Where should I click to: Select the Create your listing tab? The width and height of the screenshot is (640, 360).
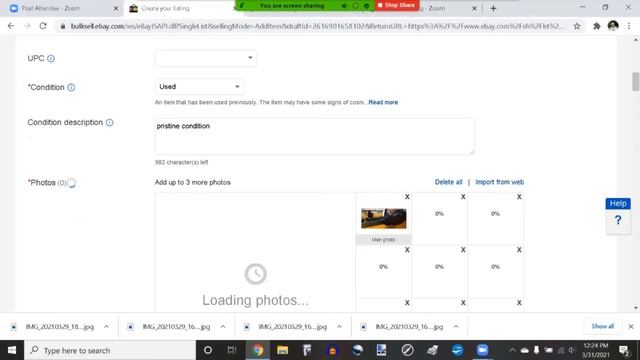pyautogui.click(x=180, y=8)
